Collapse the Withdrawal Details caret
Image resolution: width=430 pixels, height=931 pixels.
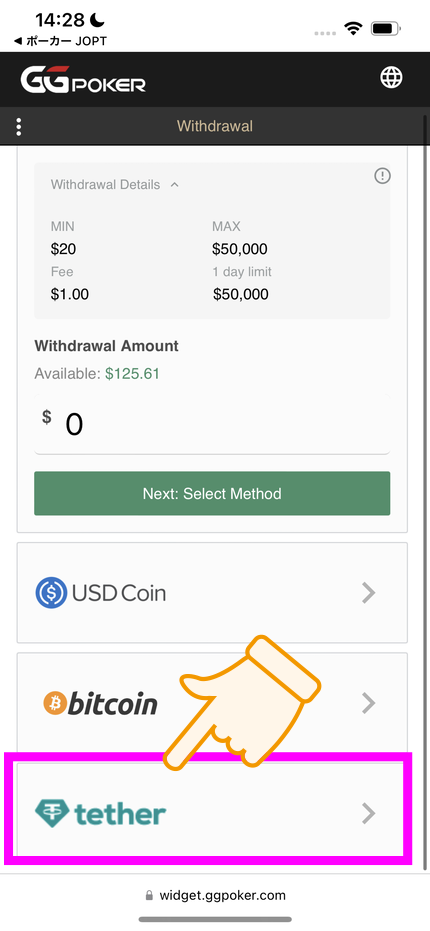pos(175,185)
